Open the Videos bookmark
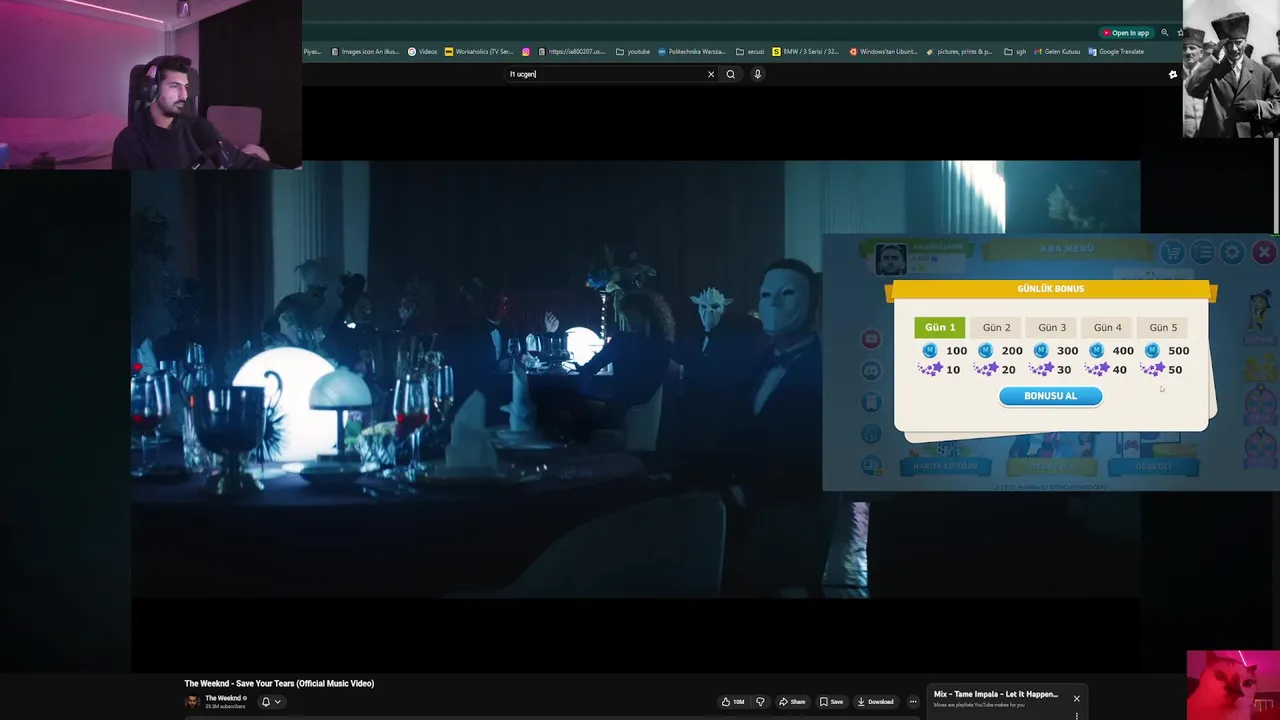Viewport: 1280px width, 720px height. pos(422,52)
